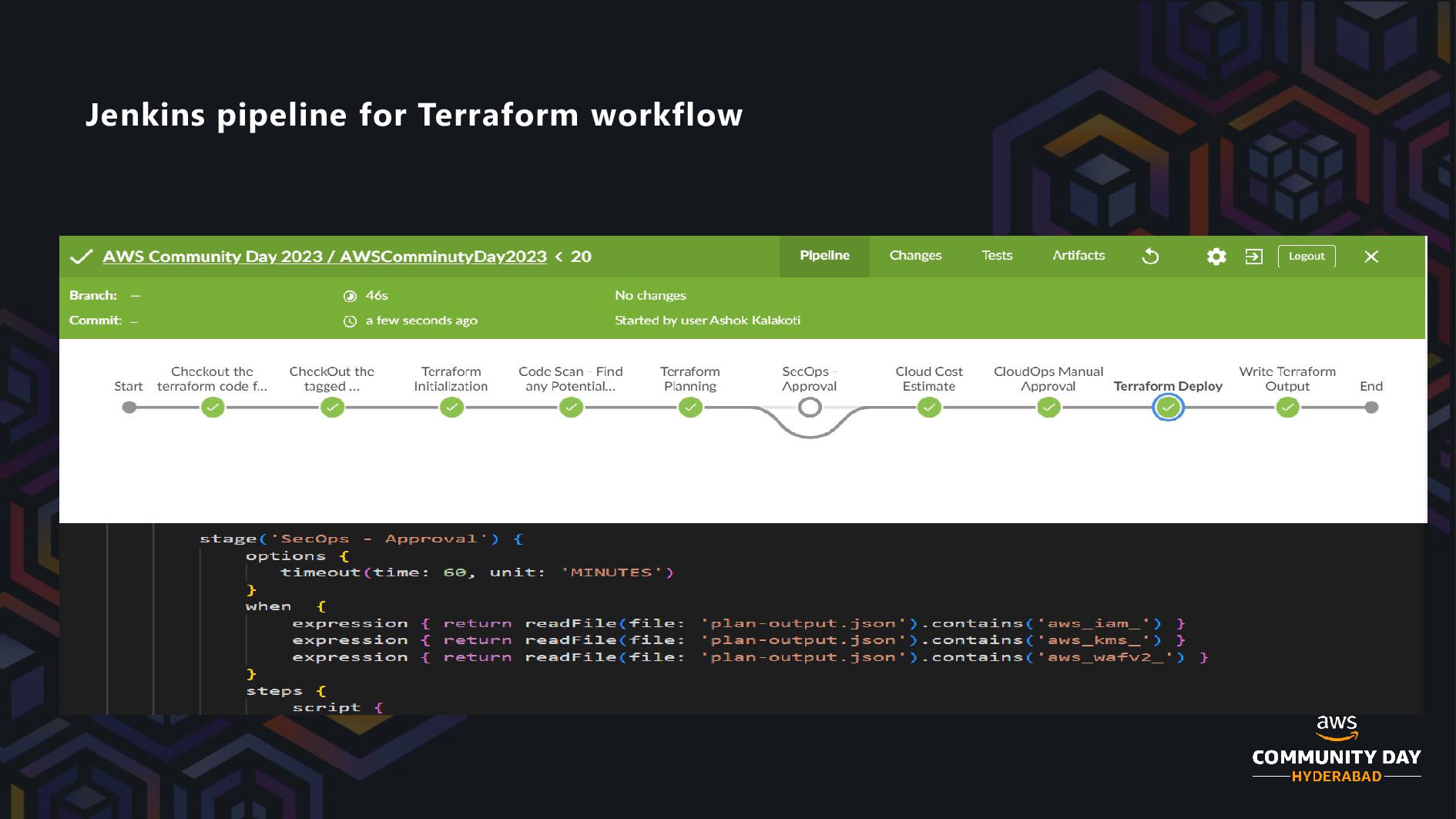This screenshot has width=1456, height=819.
Task: Click the 'Cloud Cost Estimate' stage label
Action: coord(929,378)
